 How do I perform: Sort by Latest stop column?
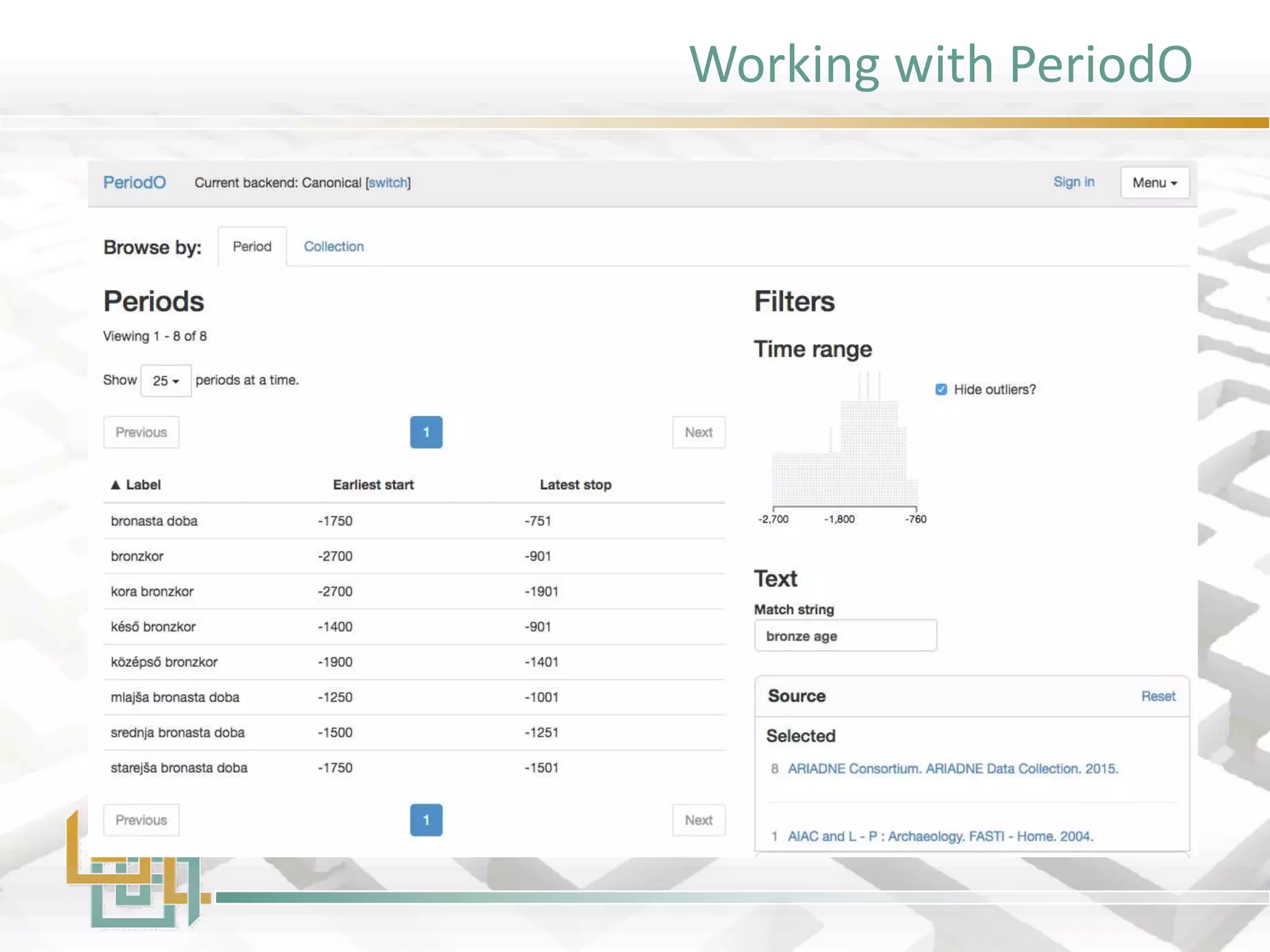(575, 485)
